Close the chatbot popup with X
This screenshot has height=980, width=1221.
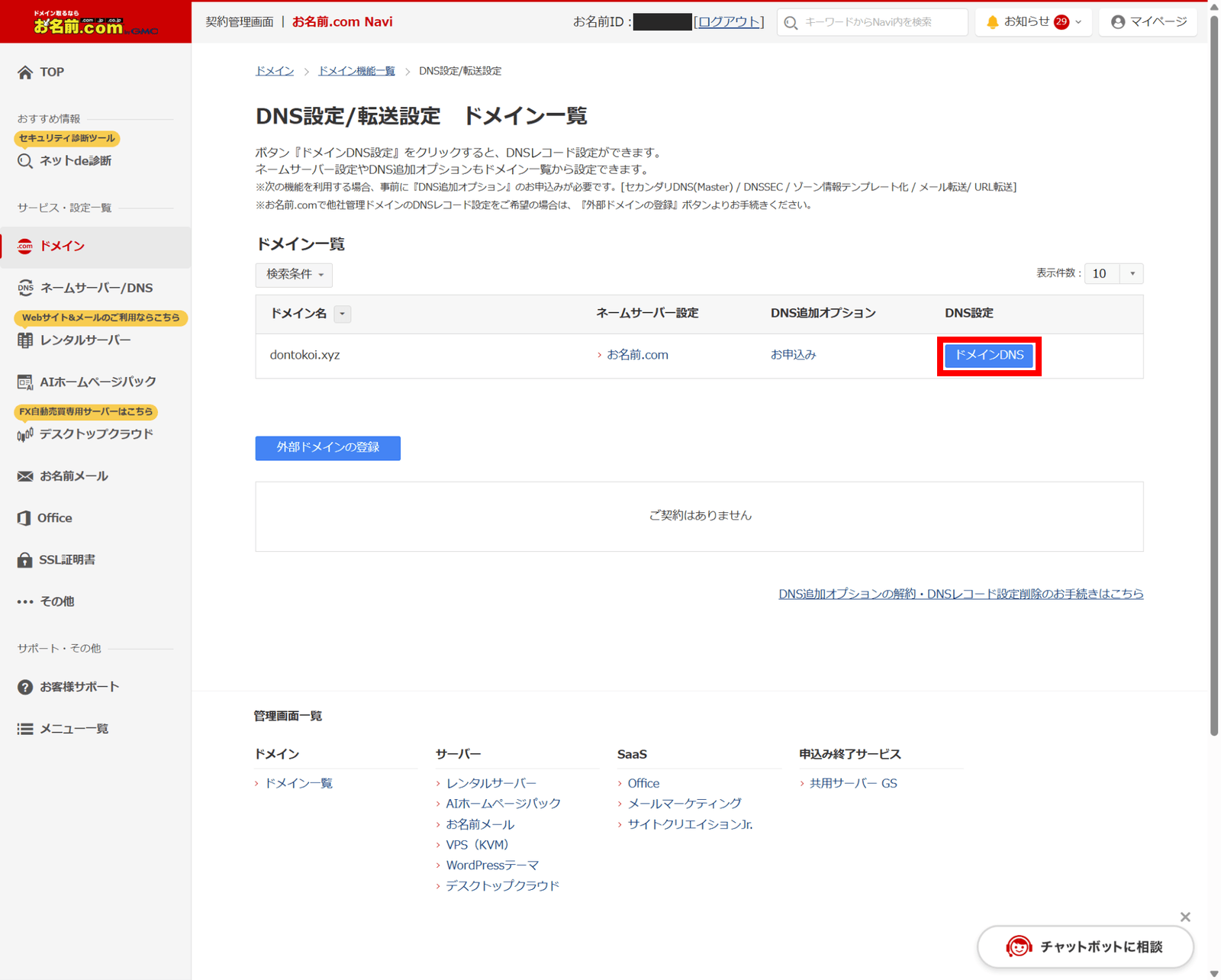[1185, 917]
